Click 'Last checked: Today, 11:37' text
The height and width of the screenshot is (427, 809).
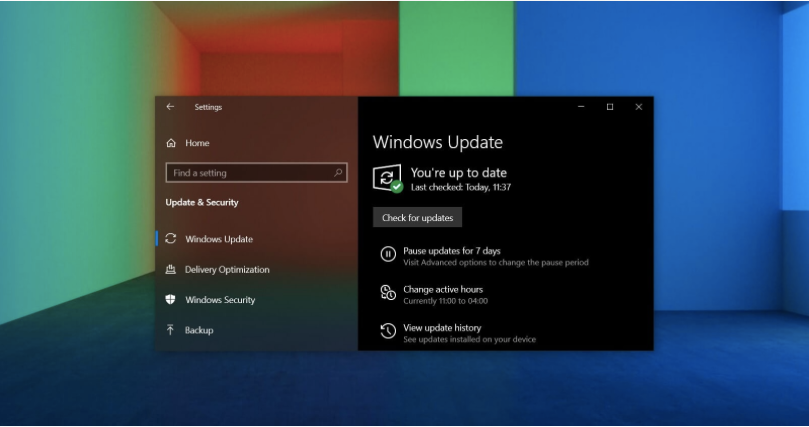point(461,187)
